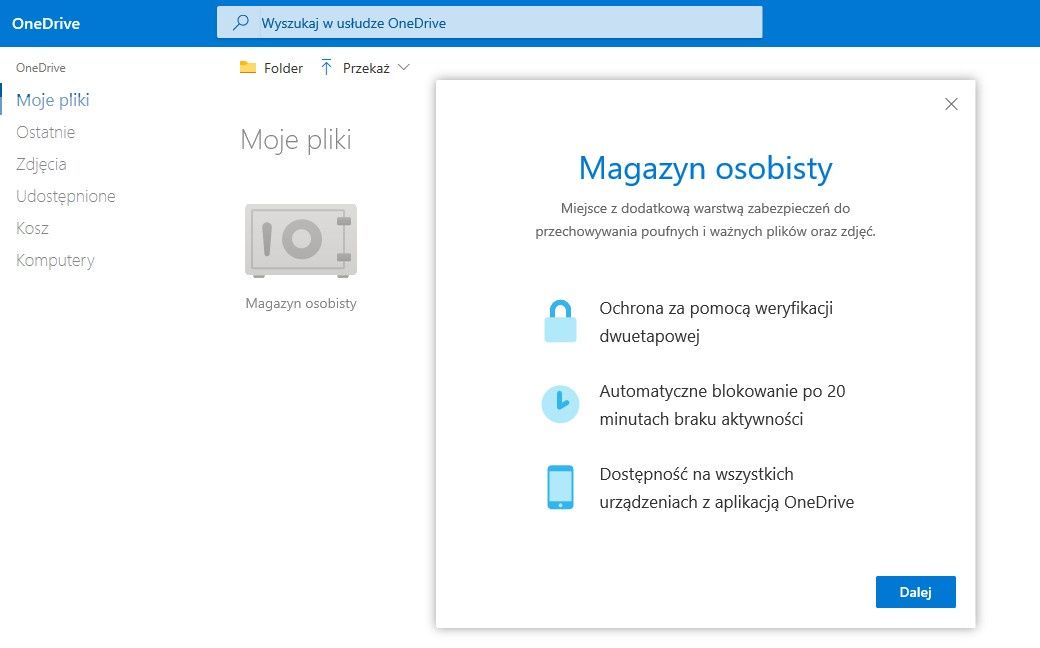Open Komputery section
Screen dimensions: 1040x648
(x=55, y=261)
